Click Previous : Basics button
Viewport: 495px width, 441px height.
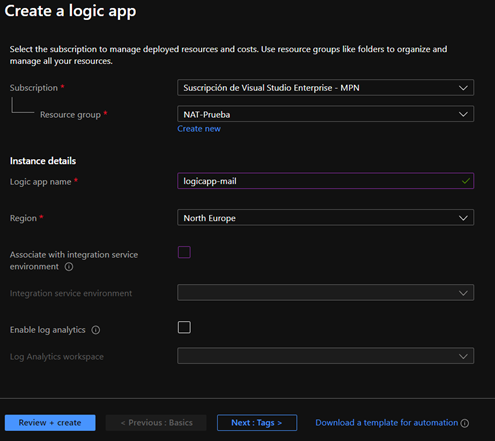156,423
